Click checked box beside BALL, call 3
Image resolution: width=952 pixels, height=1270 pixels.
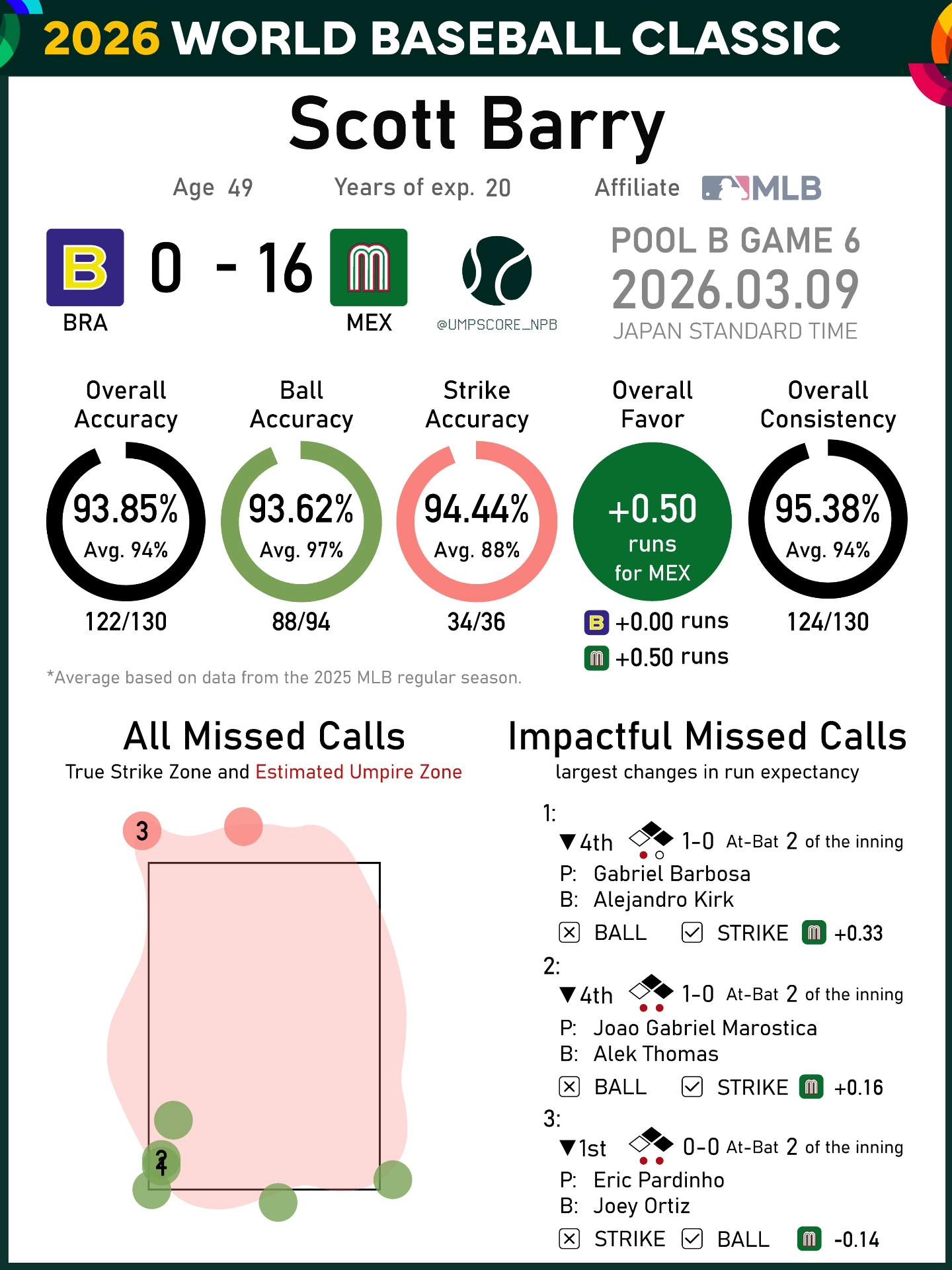(692, 1239)
